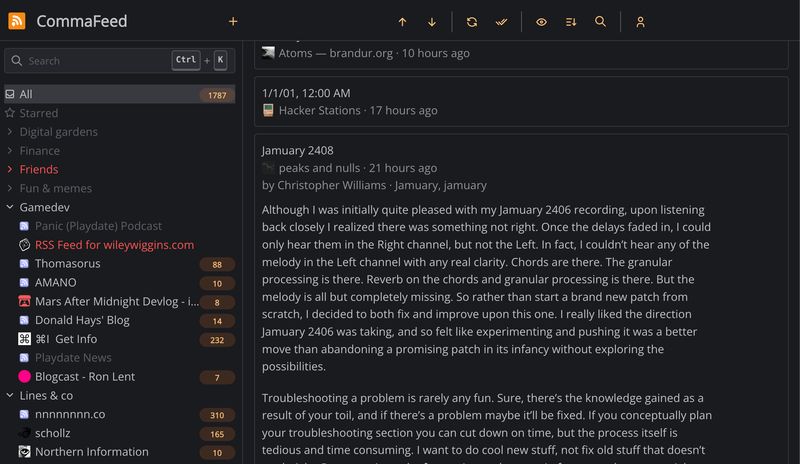Viewport: 800px width, 464px height.
Task: Click the Thomasorus feed icon
Action: point(24,263)
